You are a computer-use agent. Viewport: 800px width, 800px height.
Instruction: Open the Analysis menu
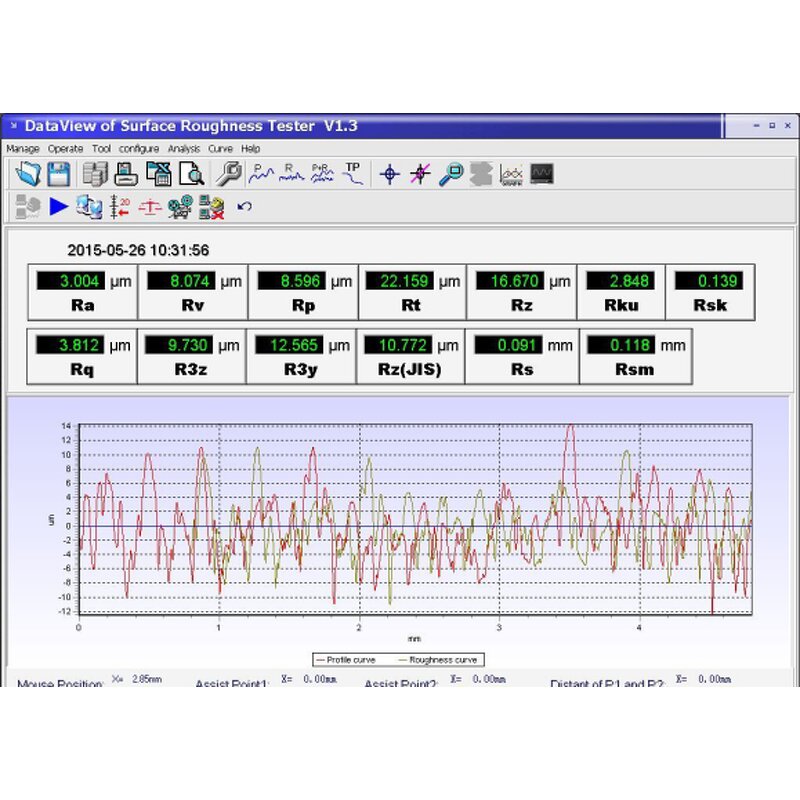tap(184, 148)
